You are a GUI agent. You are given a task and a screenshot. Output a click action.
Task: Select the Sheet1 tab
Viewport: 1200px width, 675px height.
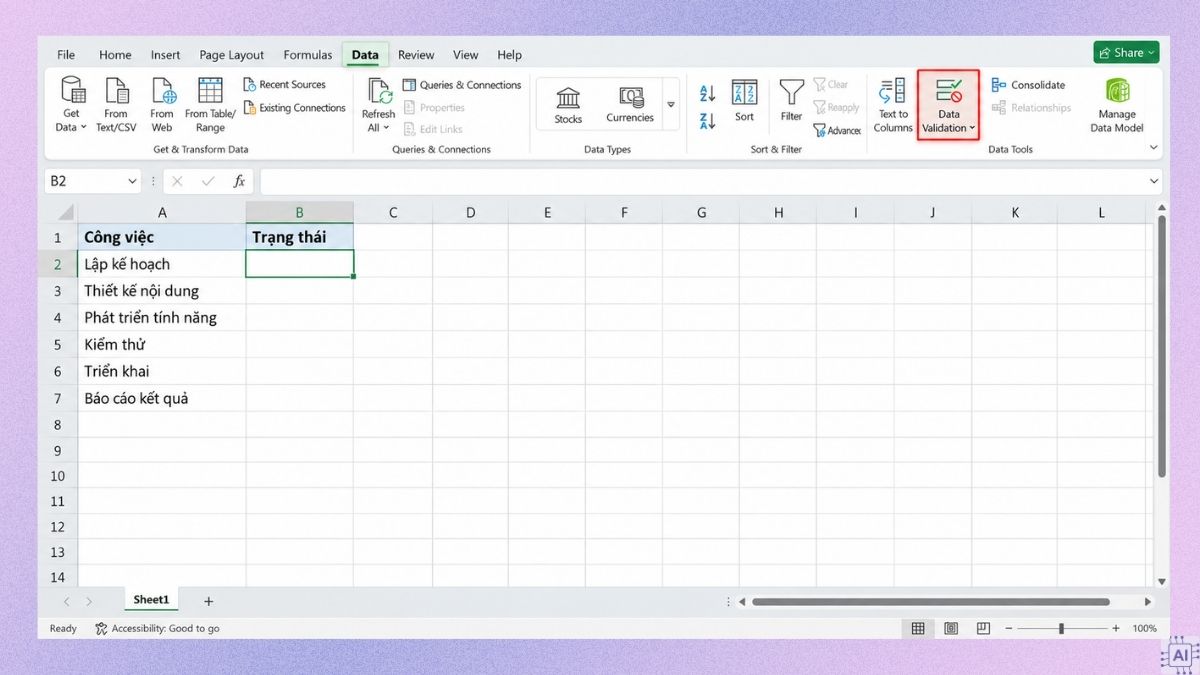[151, 600]
